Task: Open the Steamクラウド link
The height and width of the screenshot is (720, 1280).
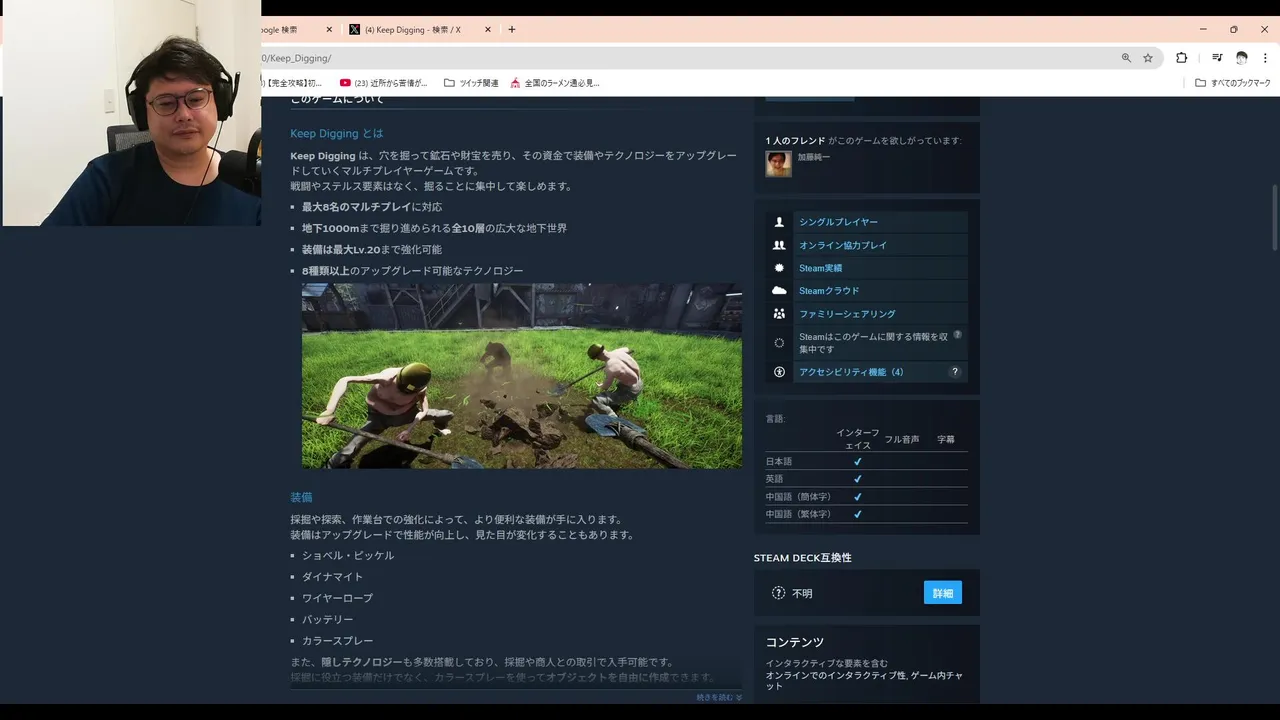Action: (x=829, y=291)
